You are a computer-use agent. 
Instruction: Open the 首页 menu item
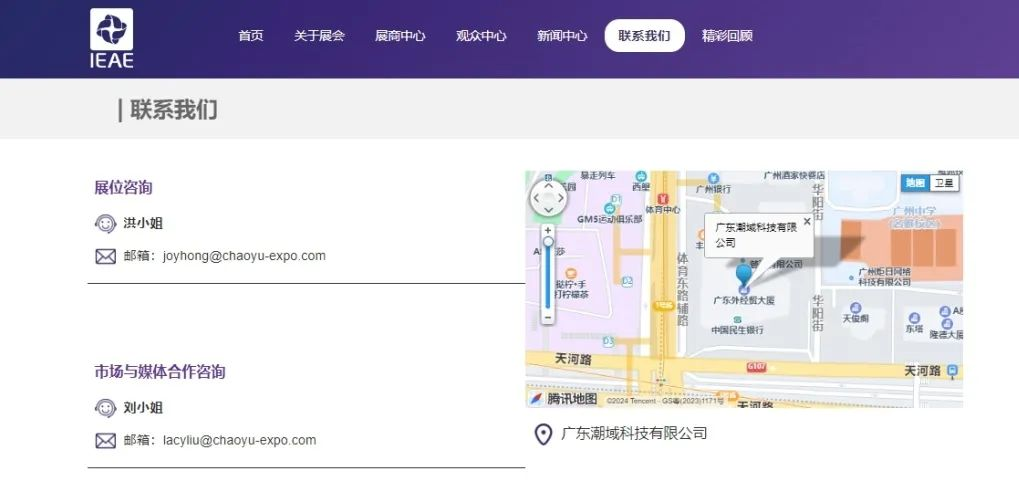pyautogui.click(x=251, y=36)
